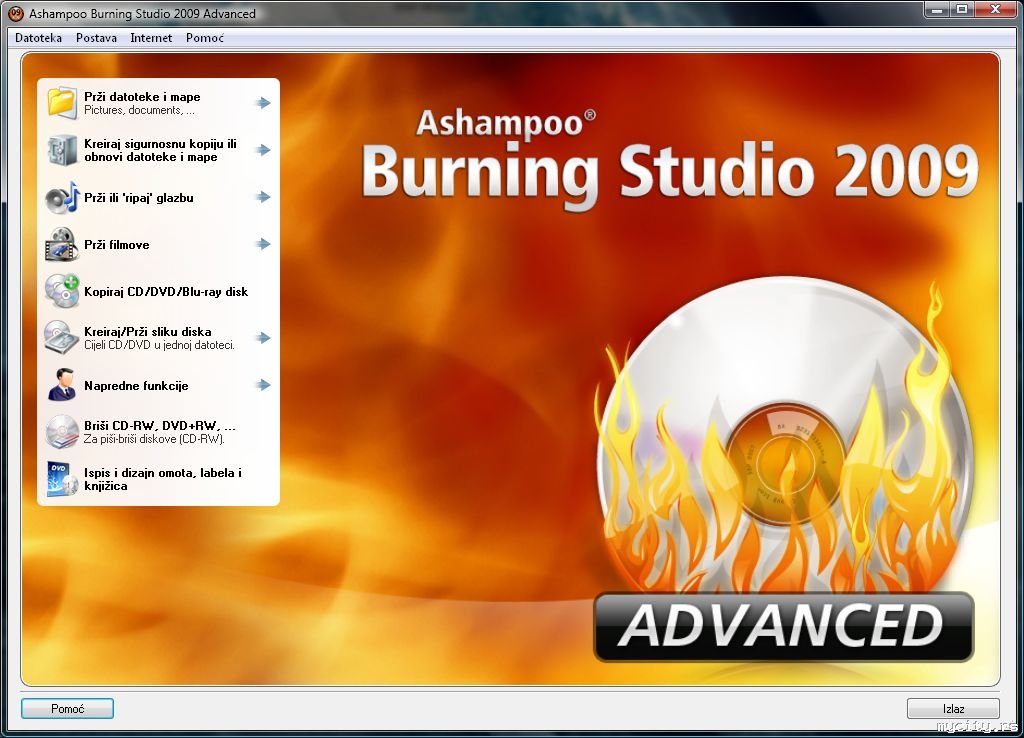Expand arrow next to Kreiraj/Prži sliku diska
The height and width of the screenshot is (738, 1024).
[263, 338]
